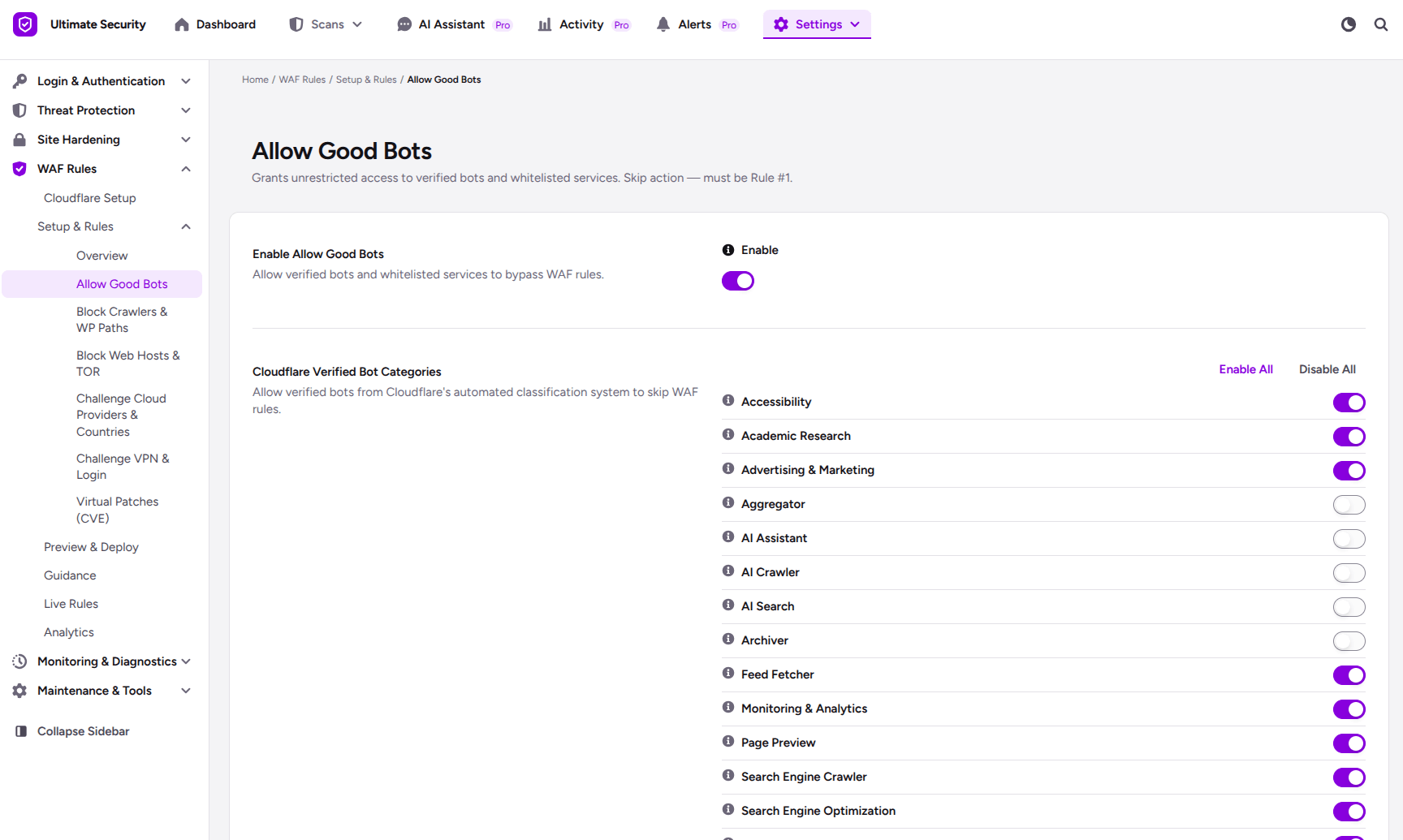Open the Alerts menu item

[697, 24]
